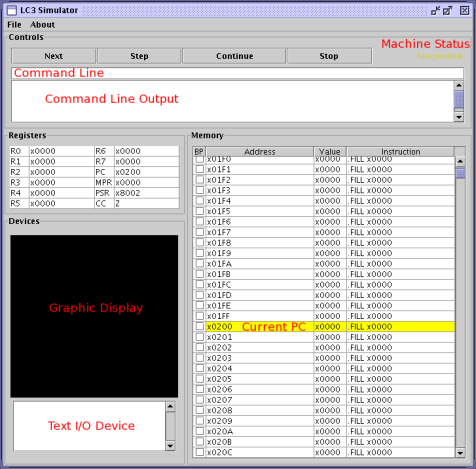Click the LC3 Simulator window title icon

pos(12,10)
